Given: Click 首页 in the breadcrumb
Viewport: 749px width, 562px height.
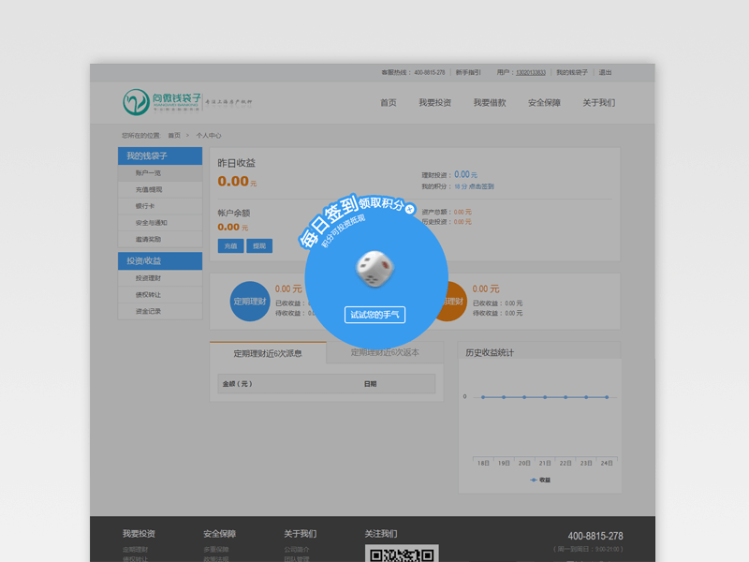Looking at the screenshot, I should point(174,136).
